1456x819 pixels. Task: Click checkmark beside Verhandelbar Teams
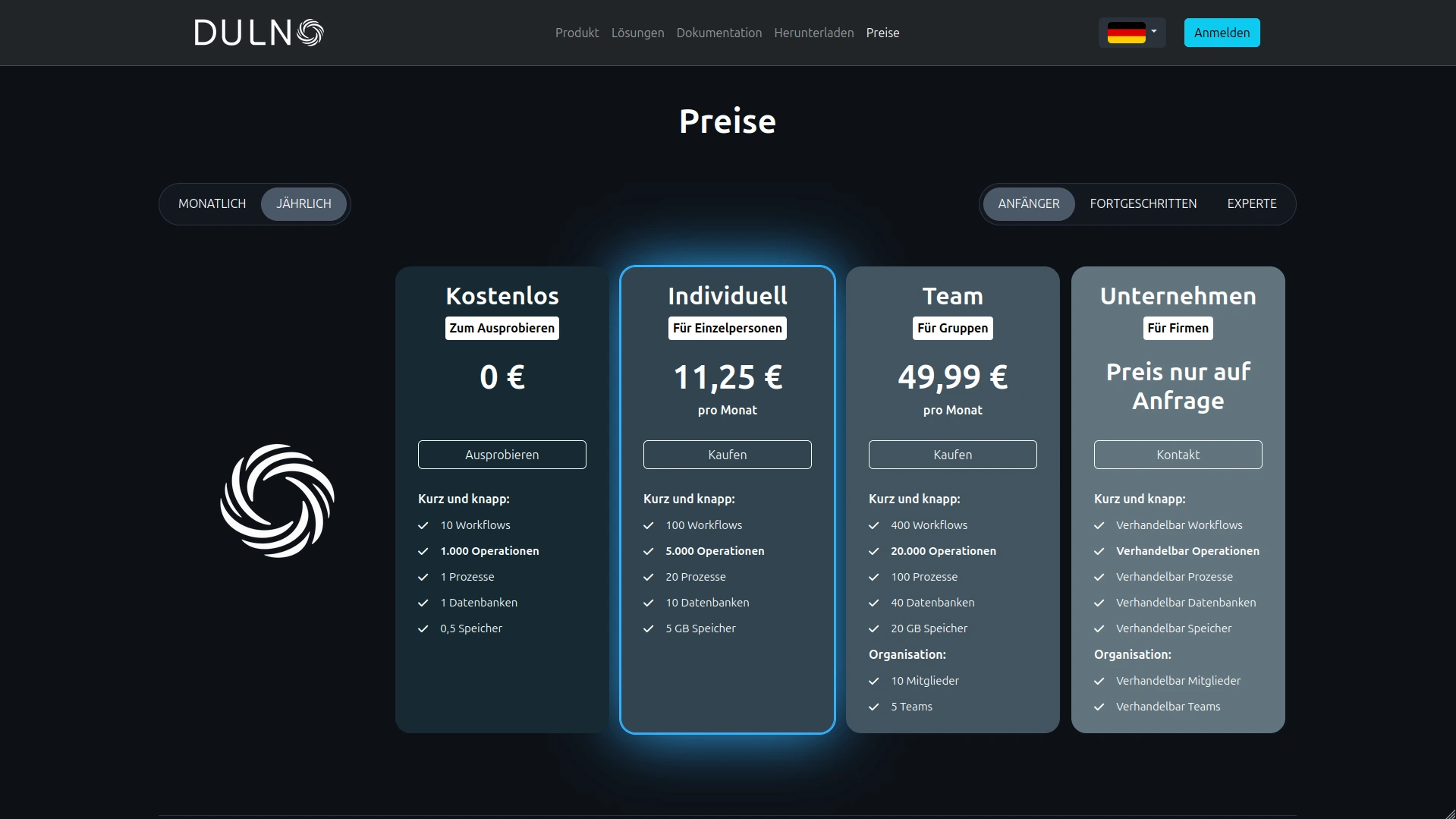coord(1099,707)
